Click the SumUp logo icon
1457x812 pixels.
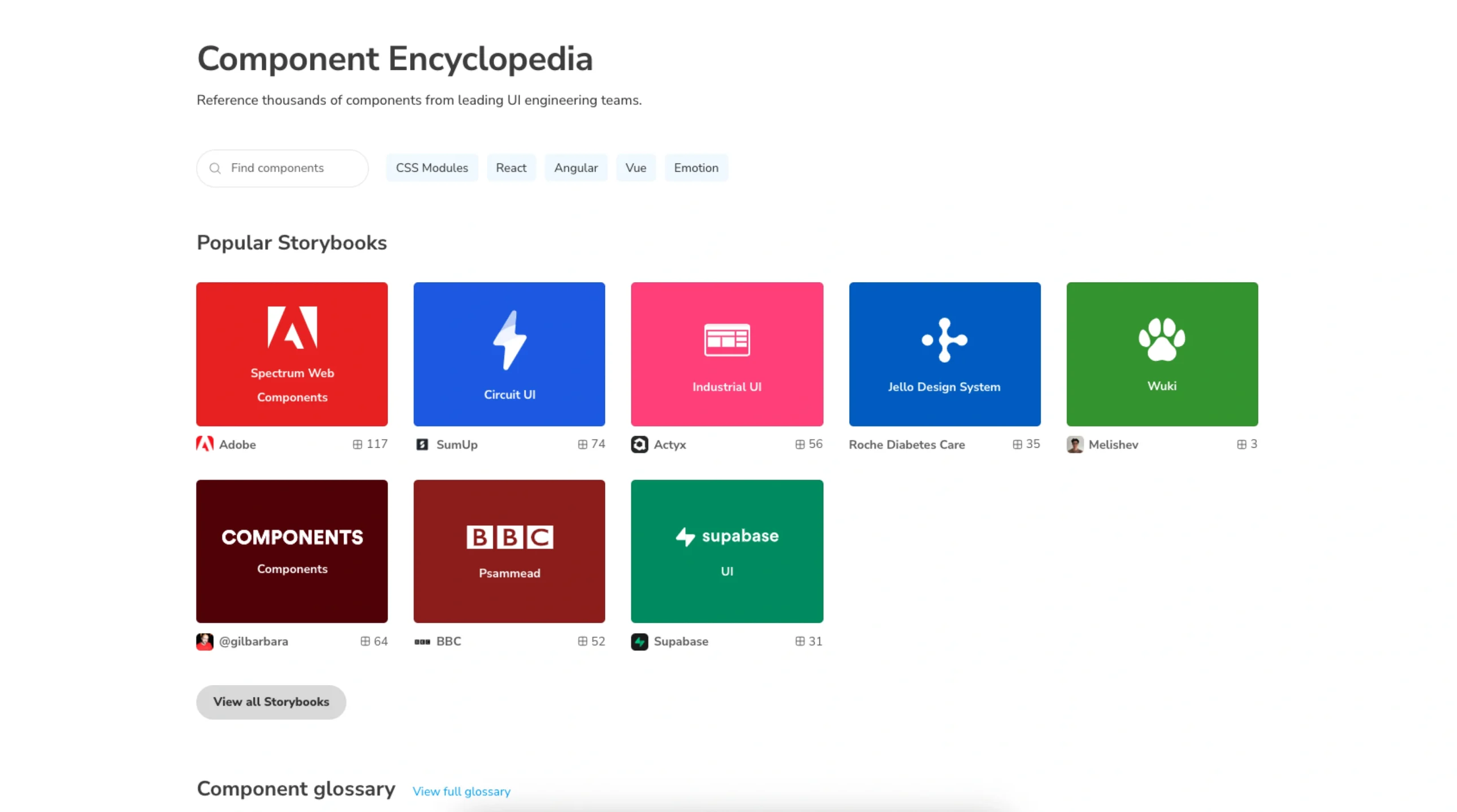tap(422, 444)
